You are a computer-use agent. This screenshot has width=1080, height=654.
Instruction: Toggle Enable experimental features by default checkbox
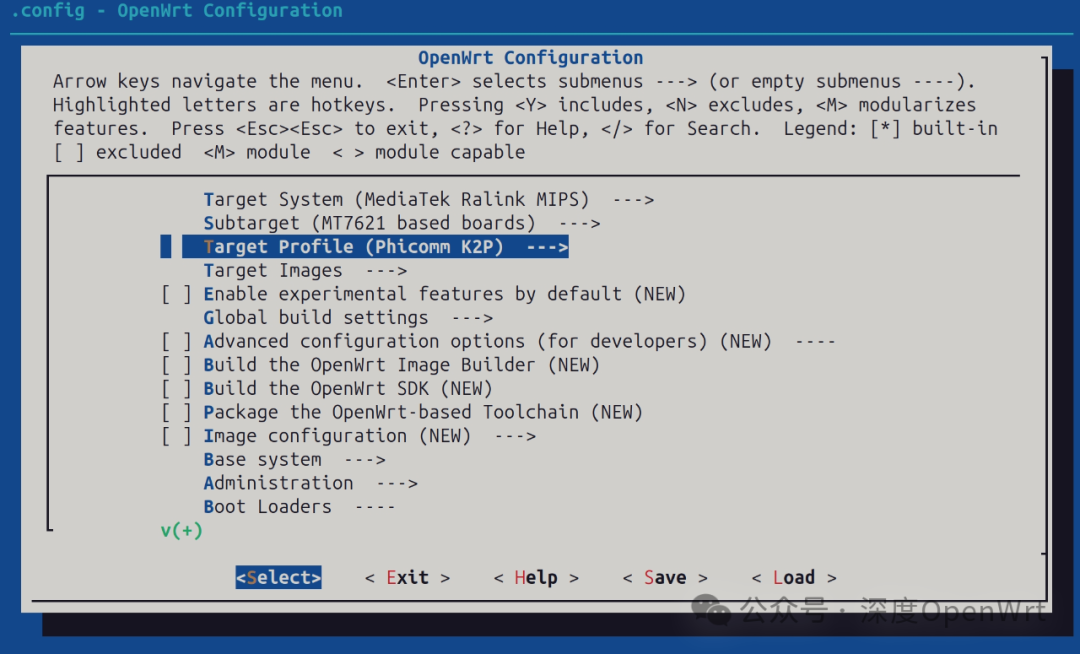click(176, 294)
